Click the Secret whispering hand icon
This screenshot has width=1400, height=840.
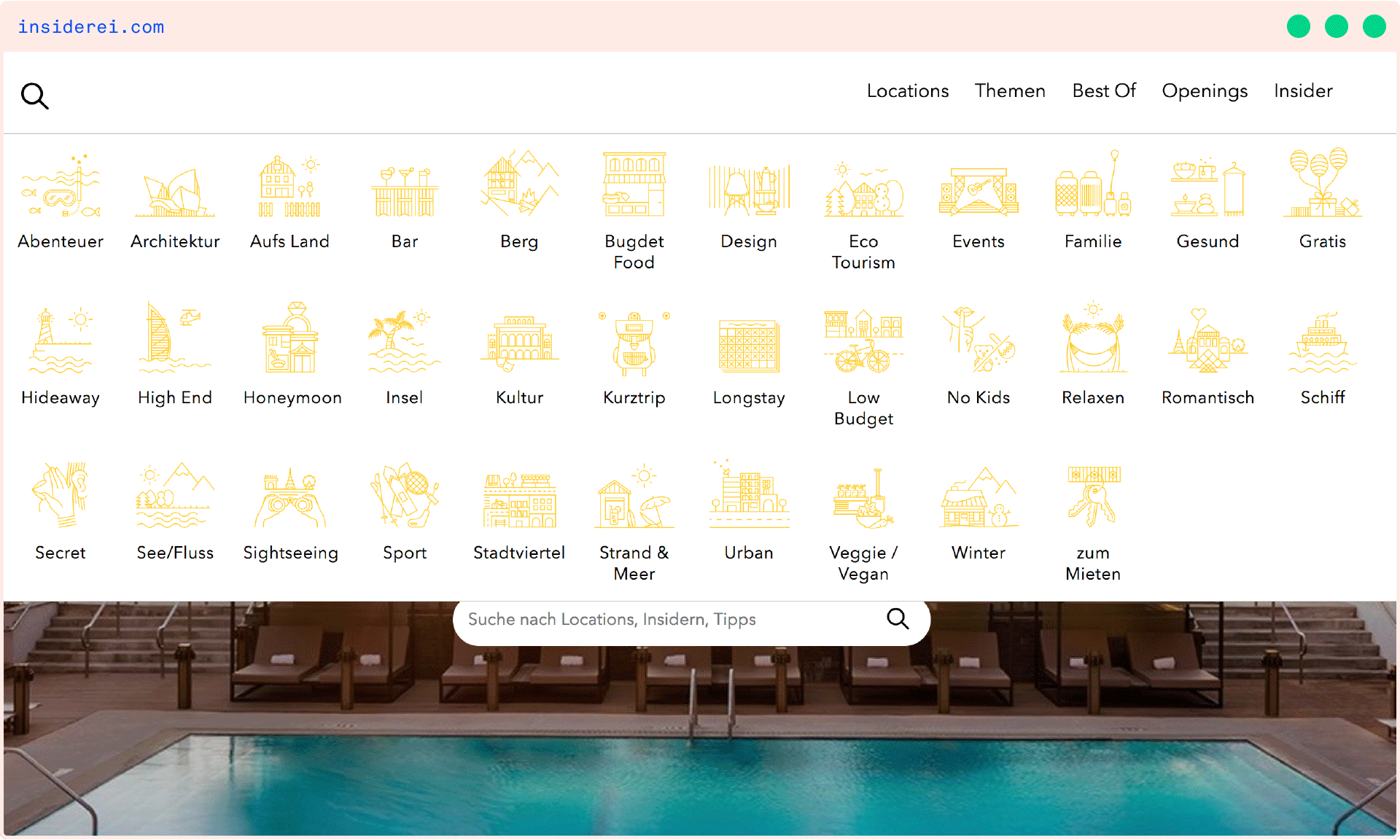(61, 496)
